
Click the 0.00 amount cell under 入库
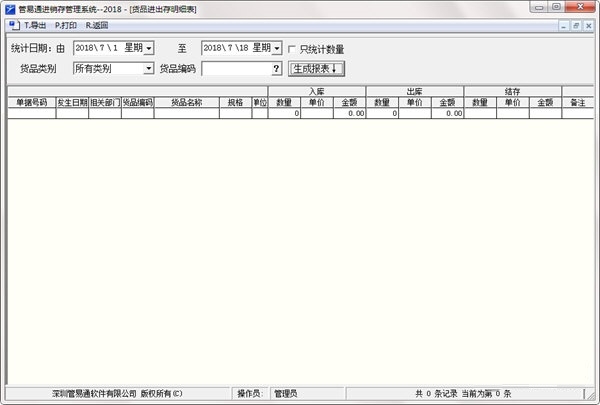pos(349,113)
